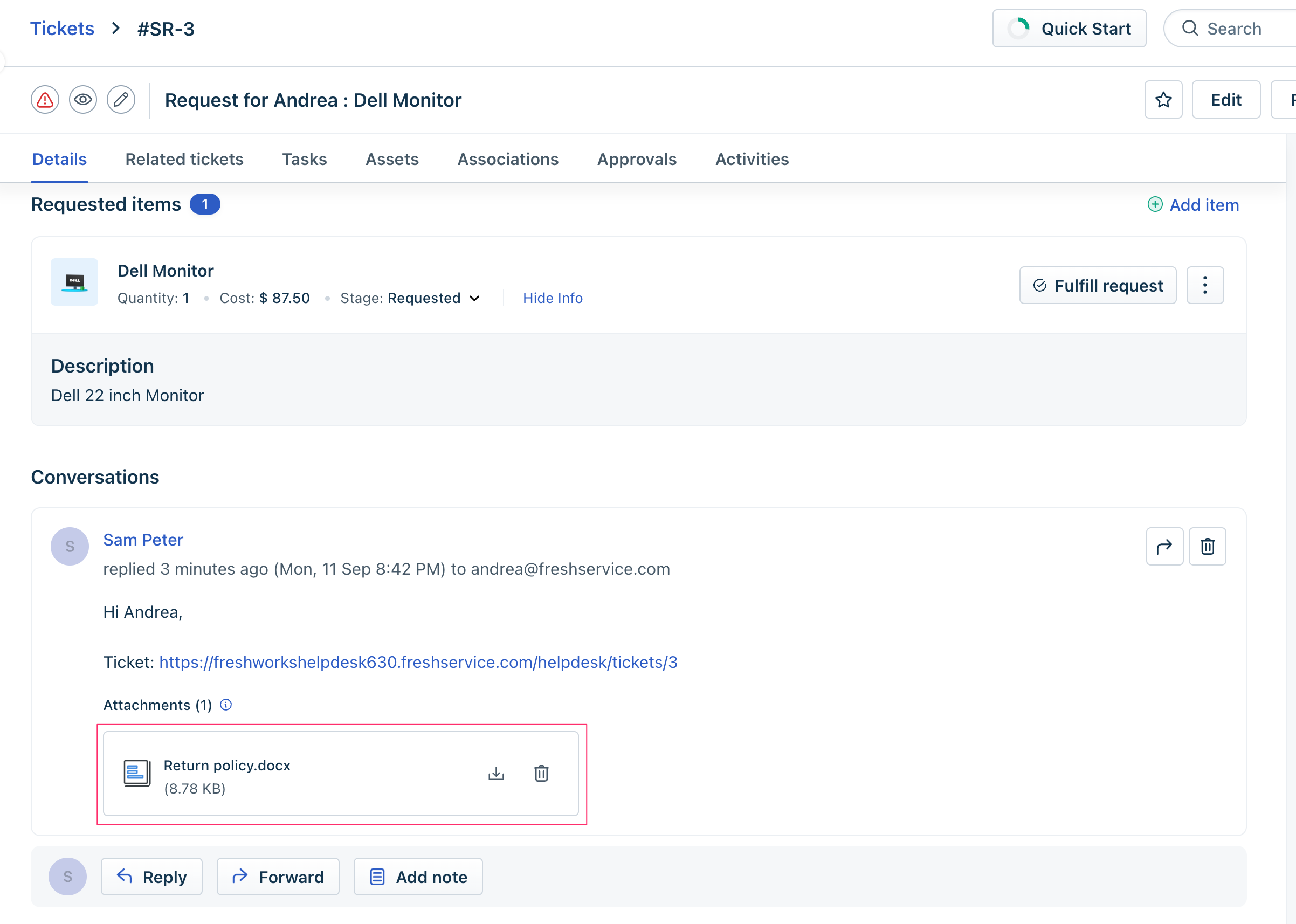The width and height of the screenshot is (1296, 924).
Task: Click the Reply button
Action: [152, 877]
